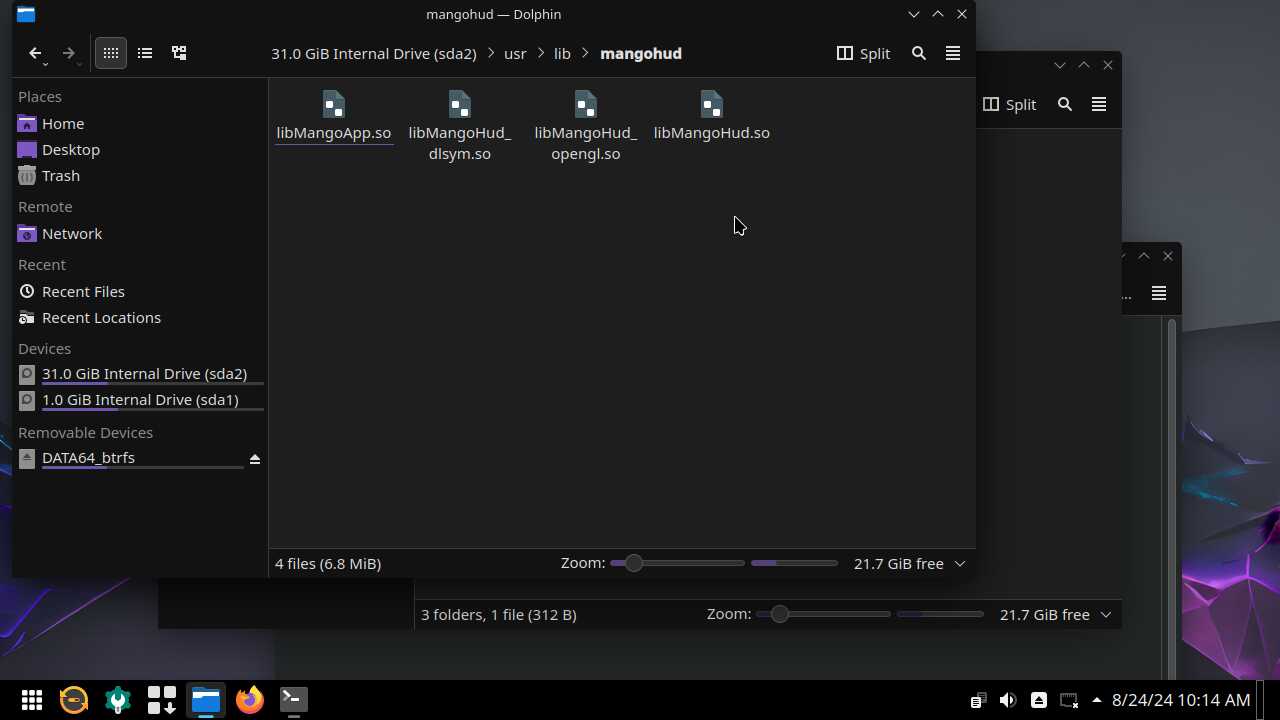Navigate to usr folder in breadcrumb
1280x720 pixels.
[x=515, y=53]
